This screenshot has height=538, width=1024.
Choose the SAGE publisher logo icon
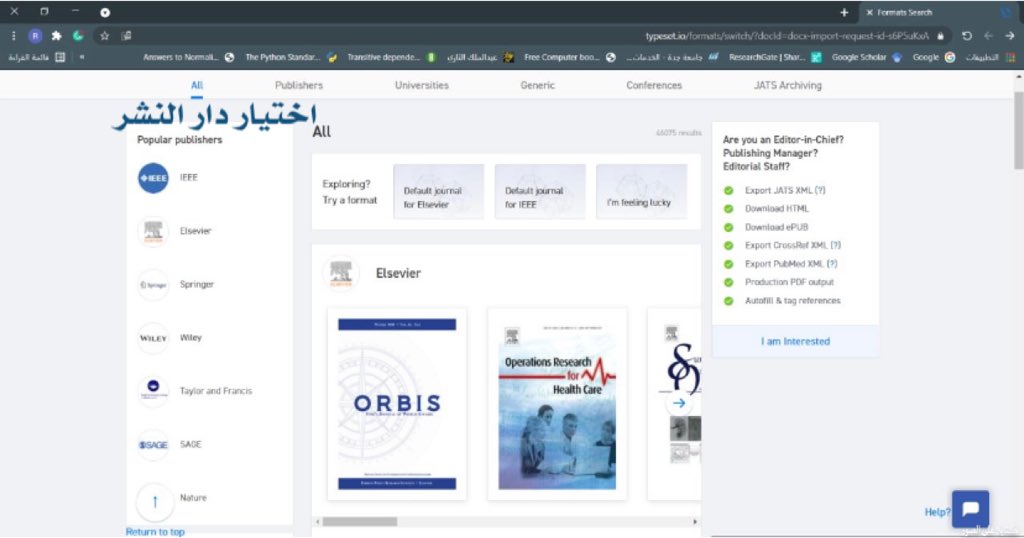[153, 445]
